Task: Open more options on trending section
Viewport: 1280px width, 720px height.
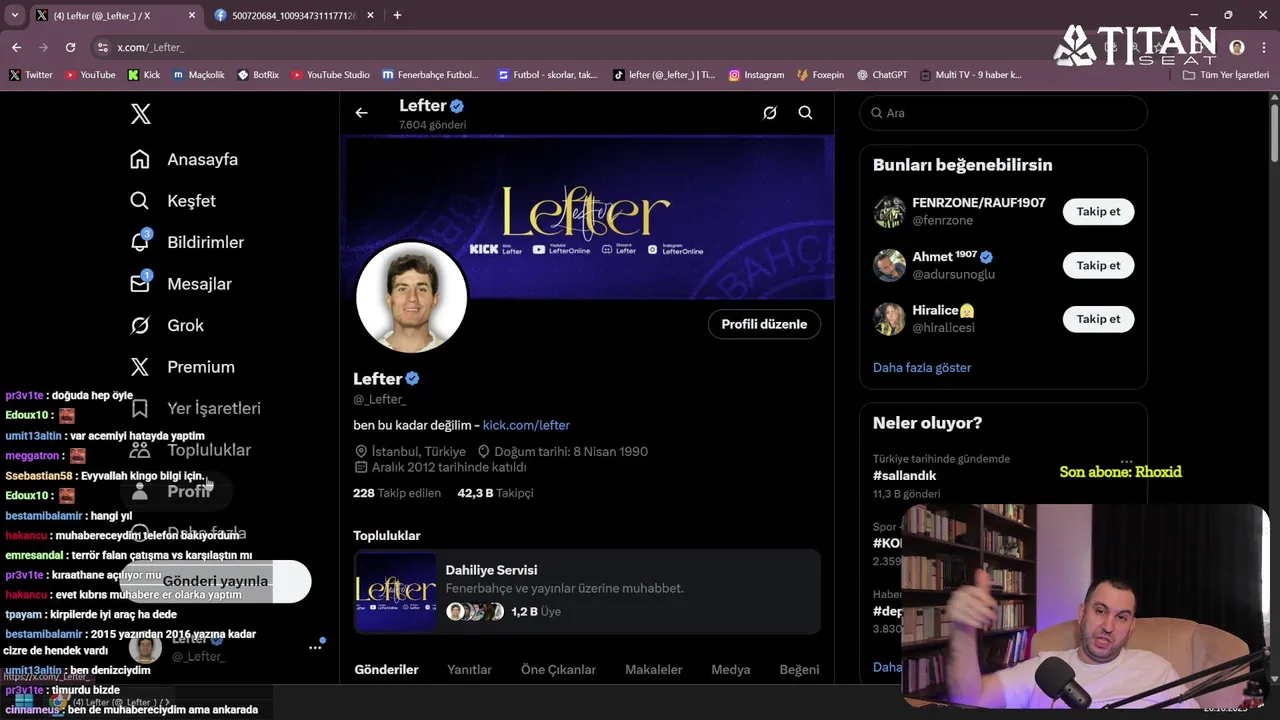Action: coord(1126,462)
